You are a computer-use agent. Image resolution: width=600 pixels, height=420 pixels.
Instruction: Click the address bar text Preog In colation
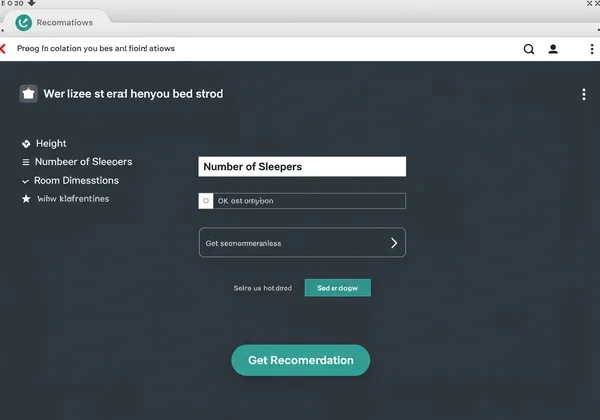click(x=96, y=49)
